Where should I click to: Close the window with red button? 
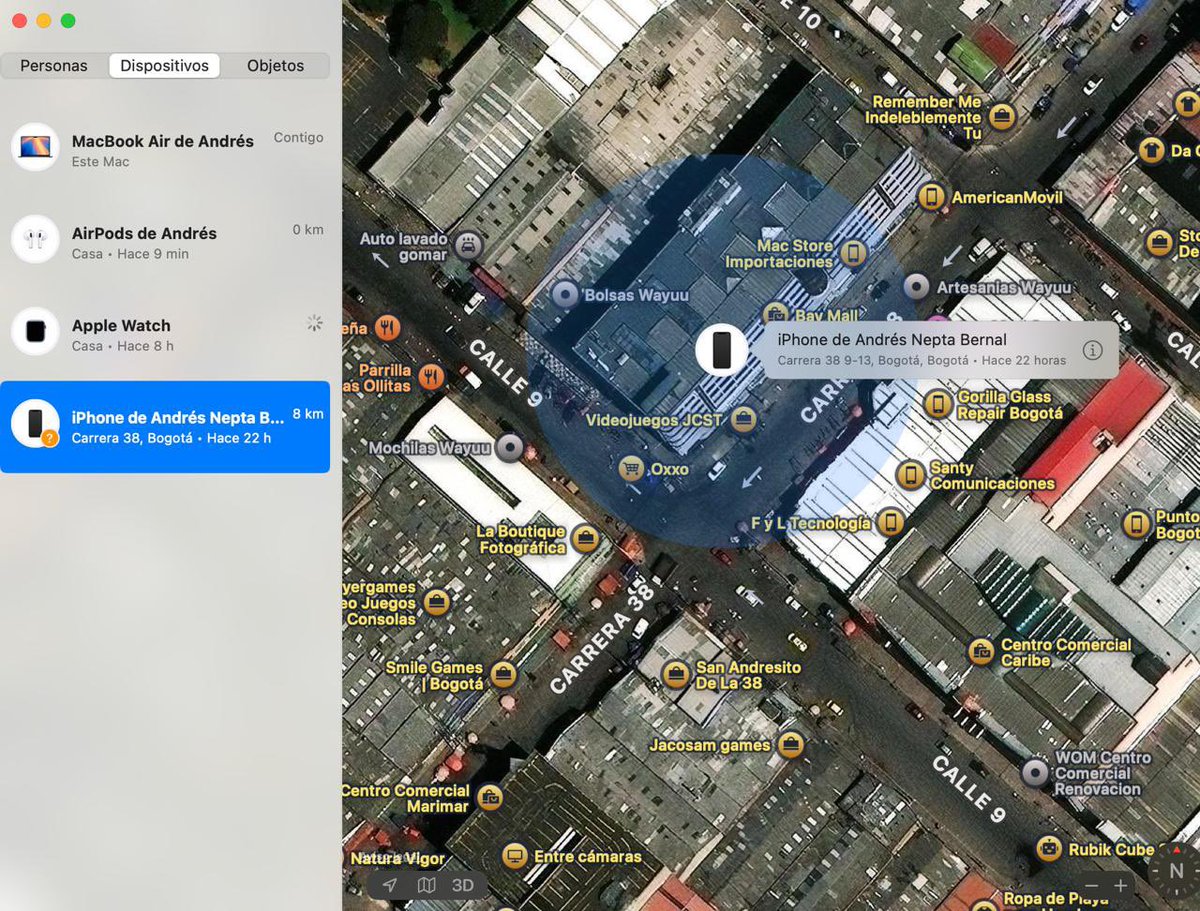(19, 21)
